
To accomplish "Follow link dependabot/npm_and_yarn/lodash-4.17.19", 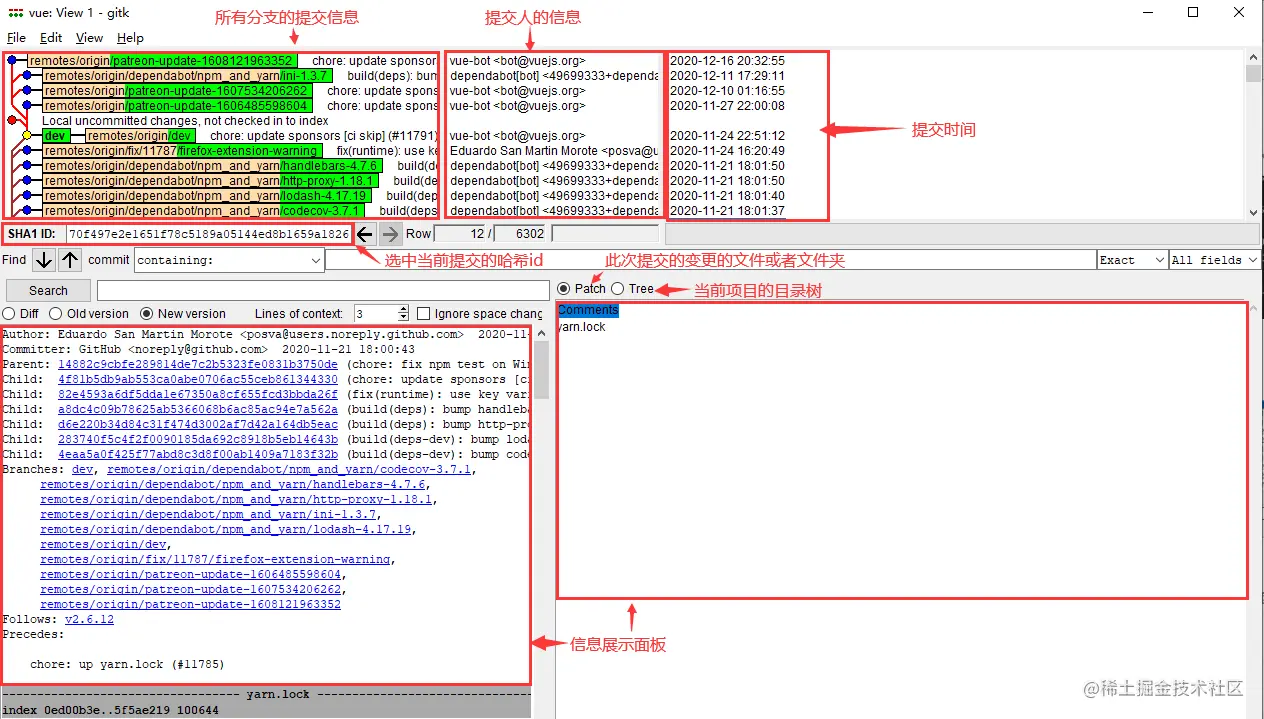I will (x=226, y=529).
